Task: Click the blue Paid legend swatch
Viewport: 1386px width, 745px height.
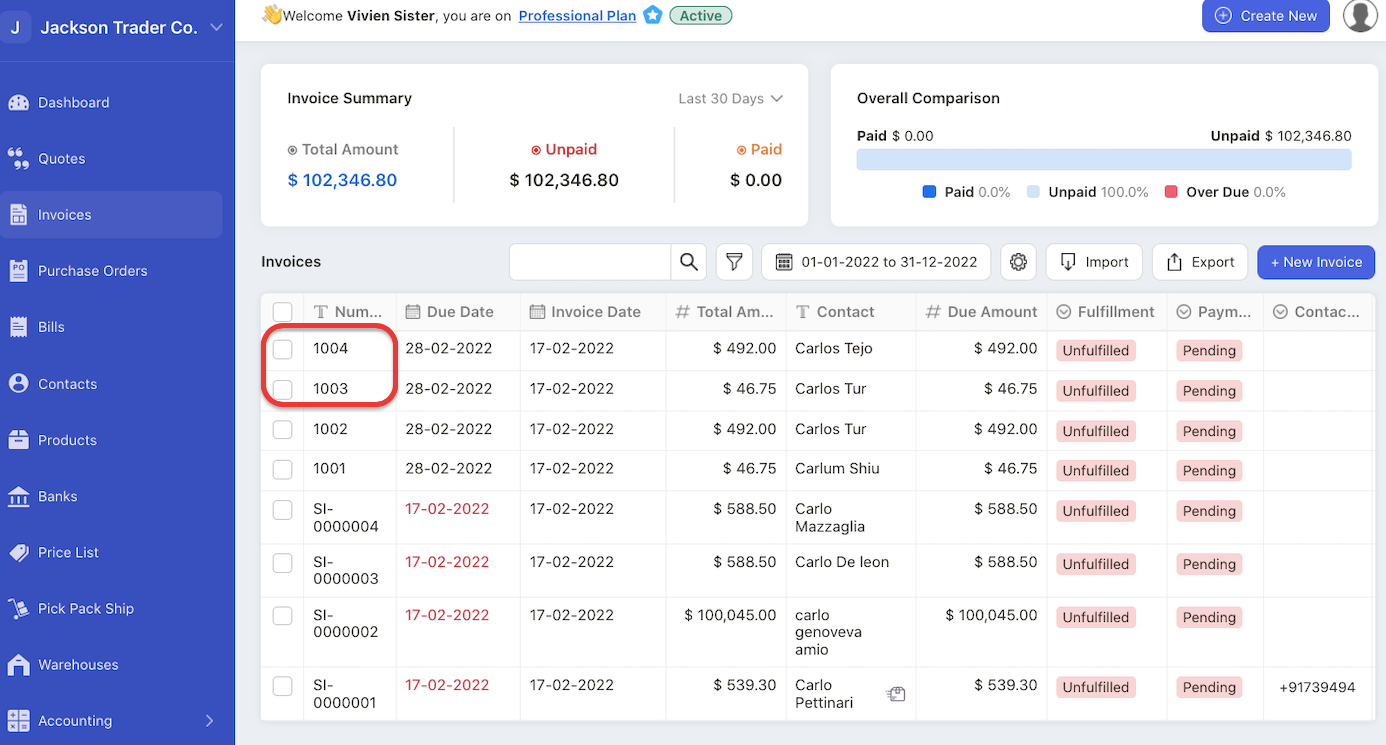Action: pyautogui.click(x=929, y=191)
